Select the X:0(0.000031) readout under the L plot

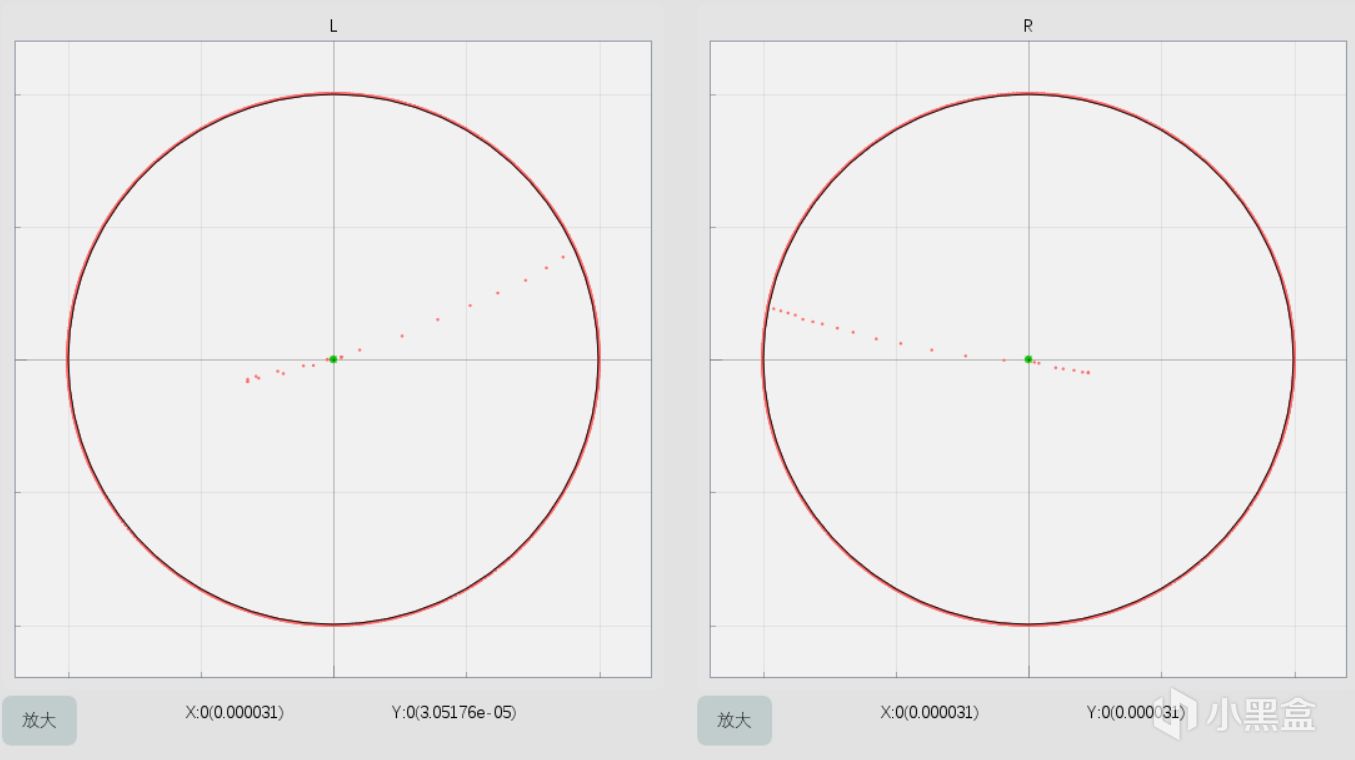coord(234,713)
